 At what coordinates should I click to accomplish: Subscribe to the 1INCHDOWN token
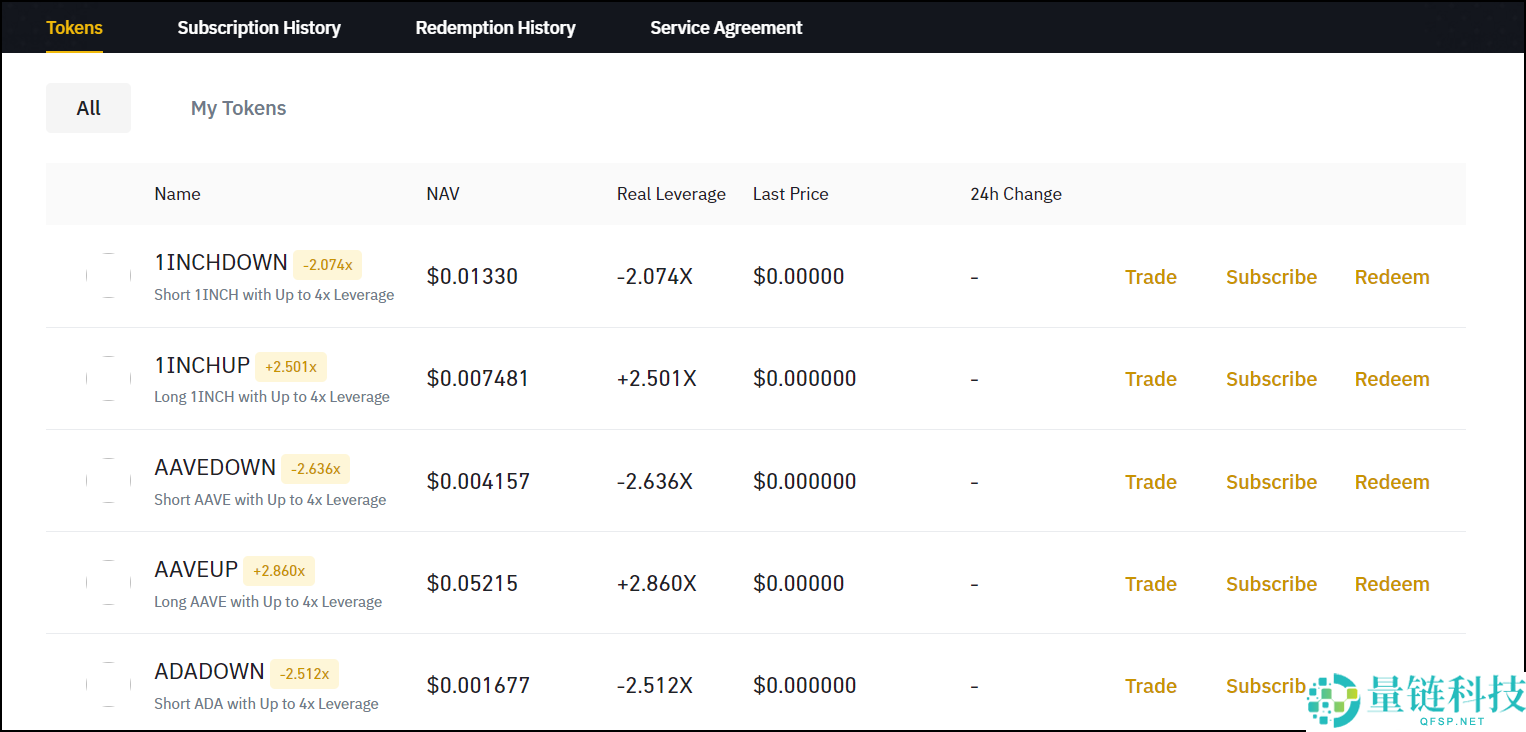[1271, 277]
